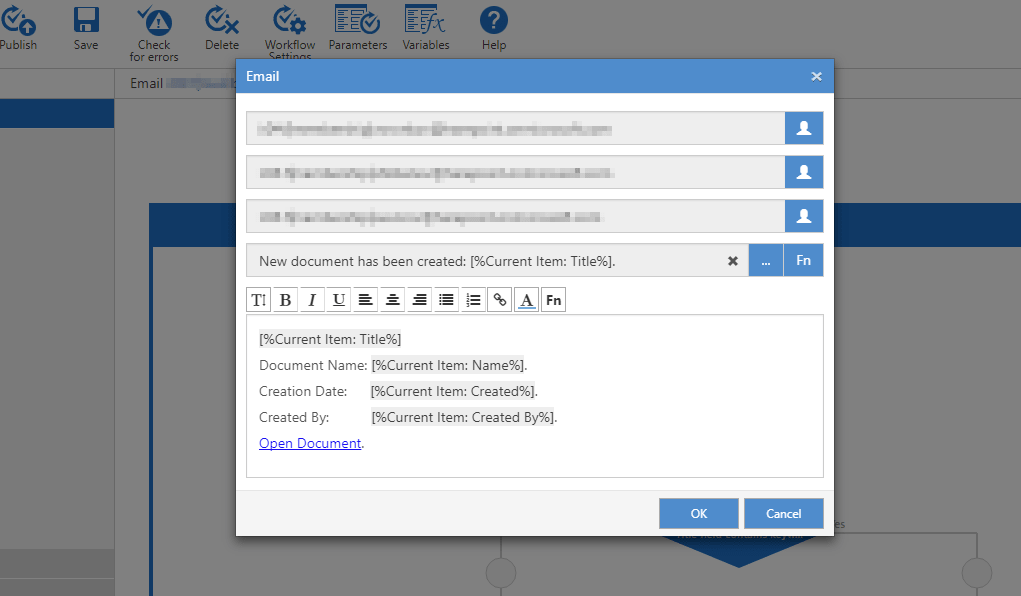Click the subject line input
This screenshot has width=1021, height=596.
coord(497,261)
